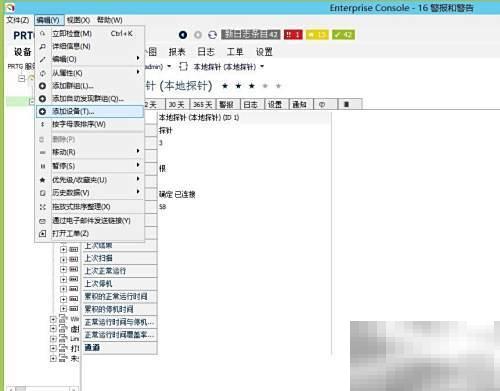Click the group icon beside the Lin tree item
The image size is (500, 391).
click(x=63, y=338)
